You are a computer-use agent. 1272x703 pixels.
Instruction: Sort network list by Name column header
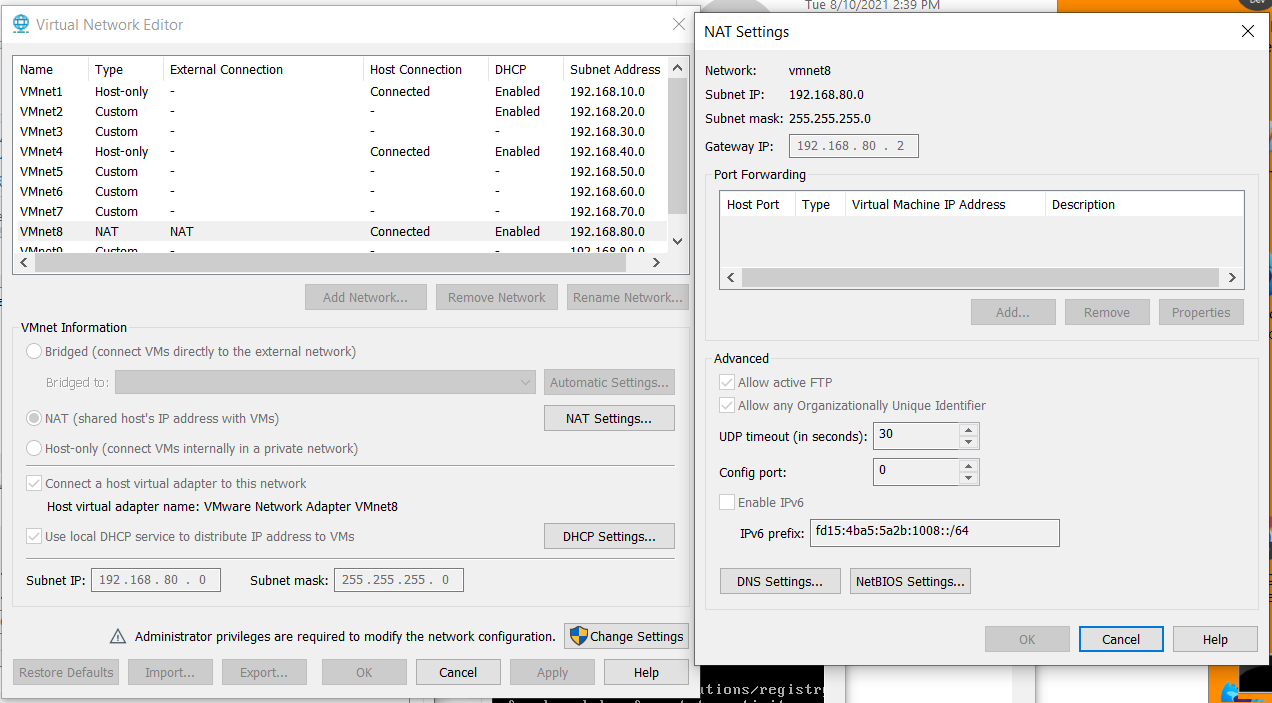(51, 69)
